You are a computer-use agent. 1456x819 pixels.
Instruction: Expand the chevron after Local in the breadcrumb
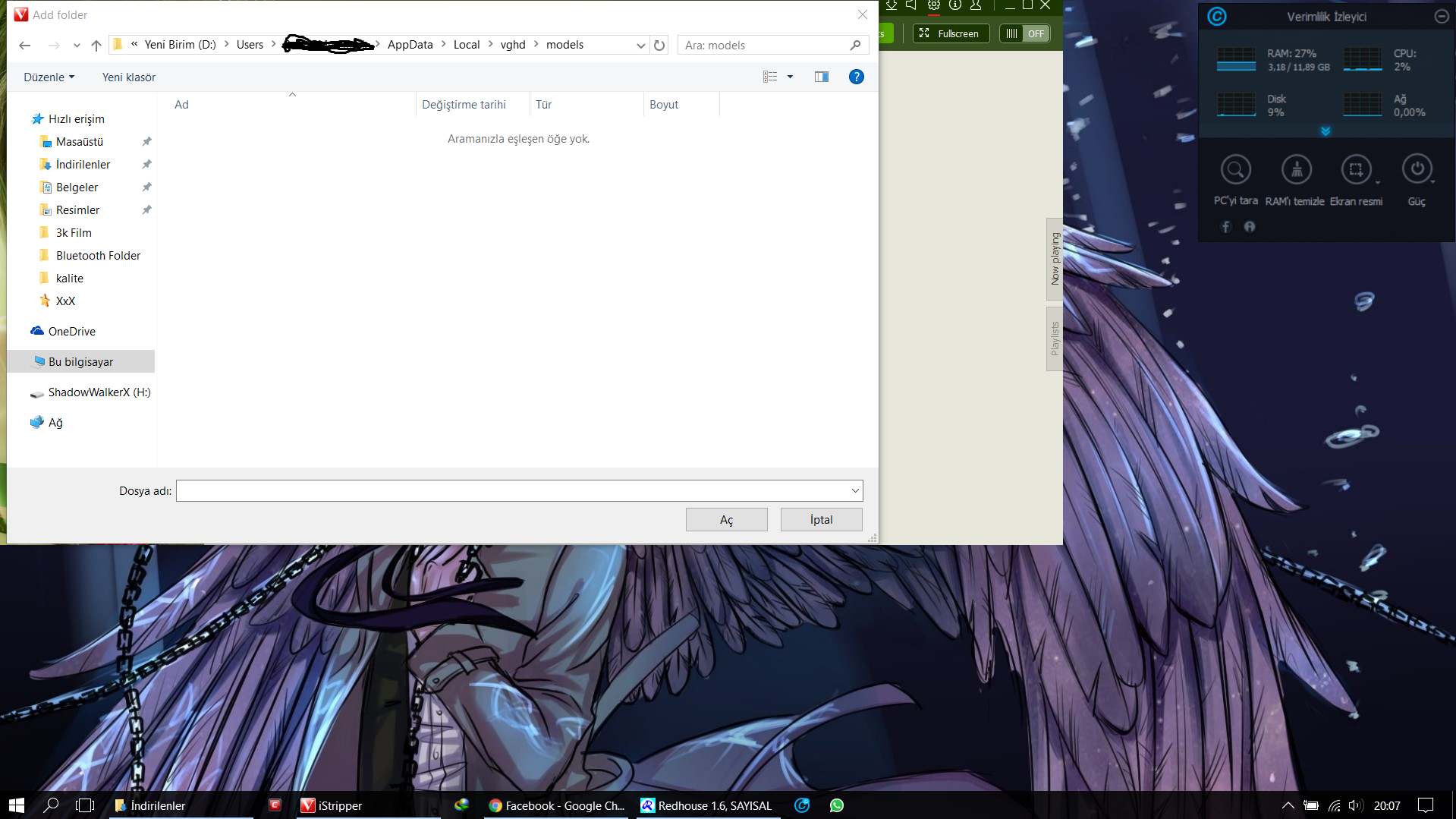tap(490, 45)
